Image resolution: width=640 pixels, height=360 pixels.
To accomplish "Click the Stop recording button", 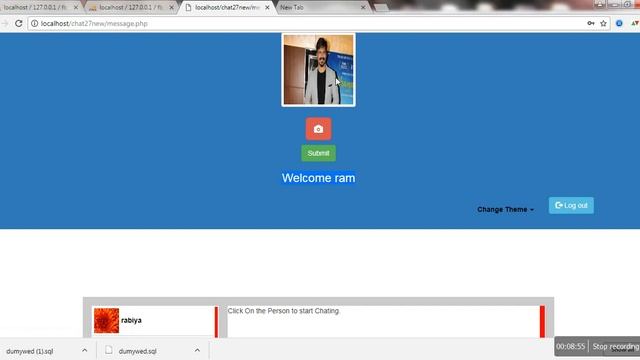I will pyautogui.click(x=615, y=347).
